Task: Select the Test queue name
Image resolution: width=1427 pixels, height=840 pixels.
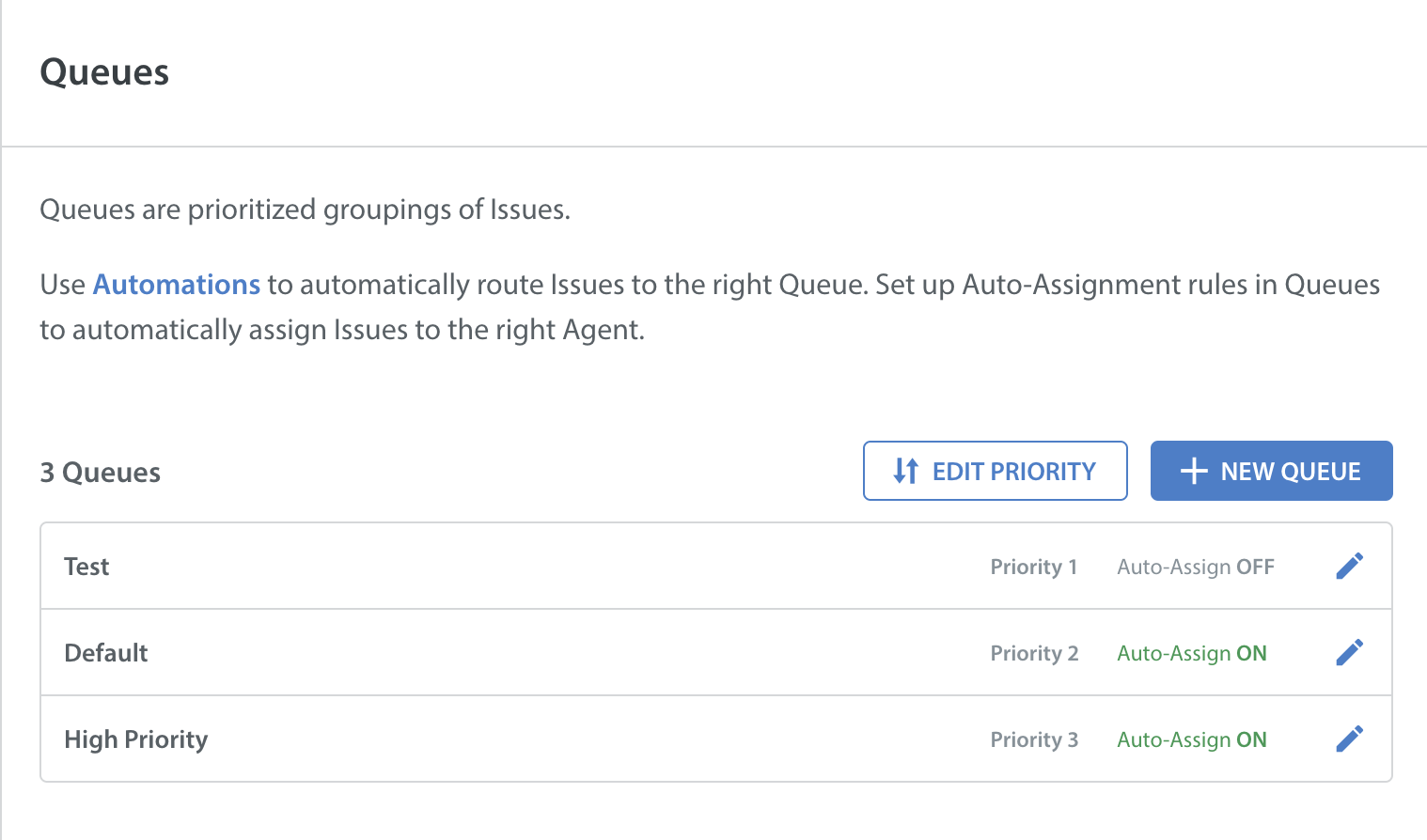Action: (86, 567)
